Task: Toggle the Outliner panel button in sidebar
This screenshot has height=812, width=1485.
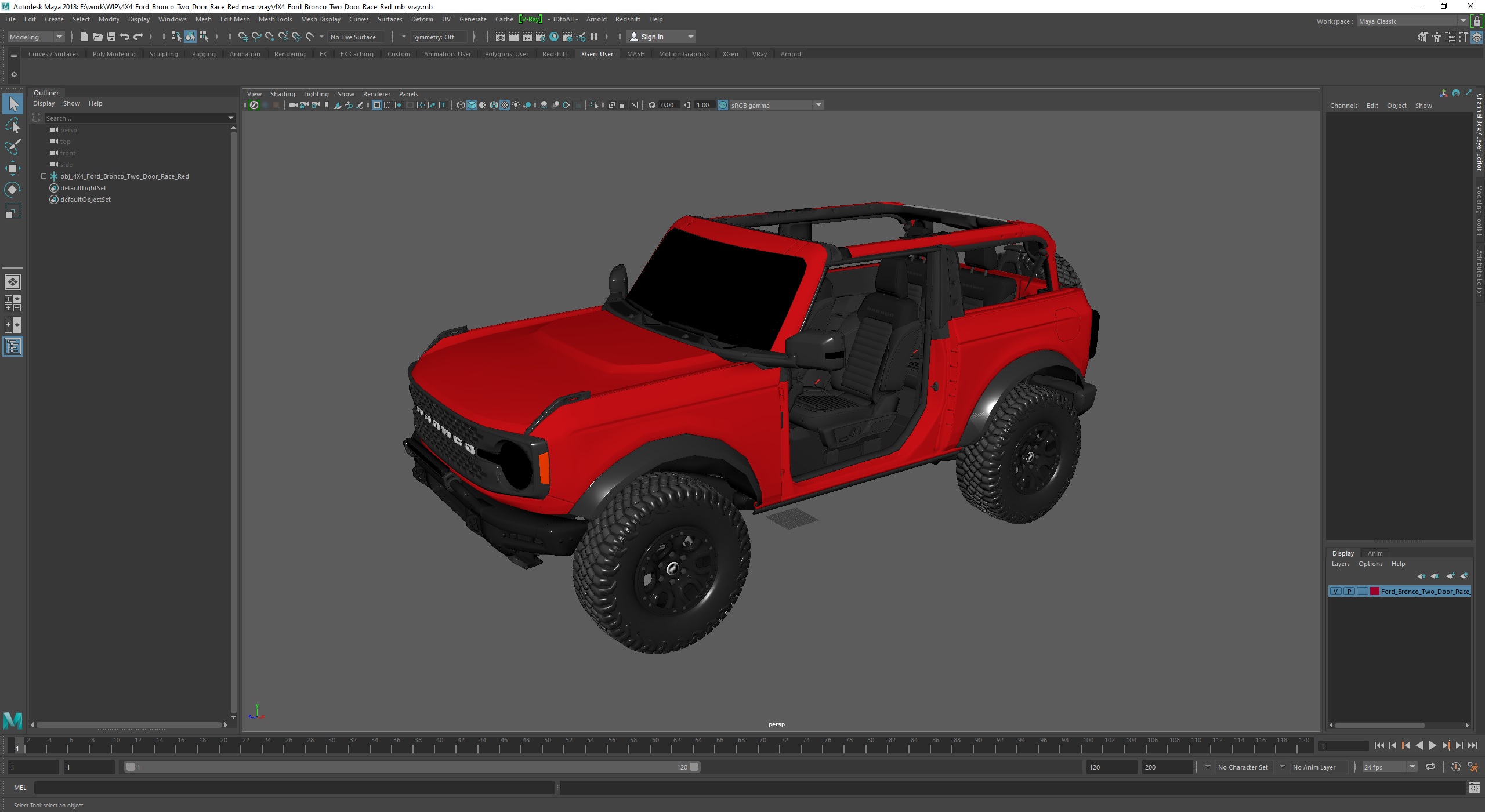Action: tap(13, 347)
